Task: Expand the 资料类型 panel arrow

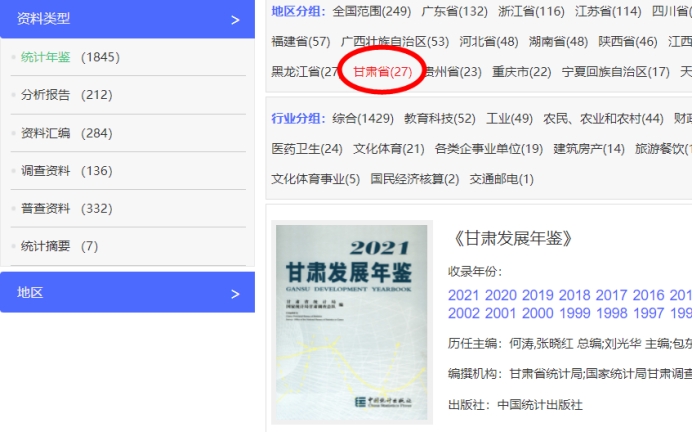Action: (x=235, y=20)
